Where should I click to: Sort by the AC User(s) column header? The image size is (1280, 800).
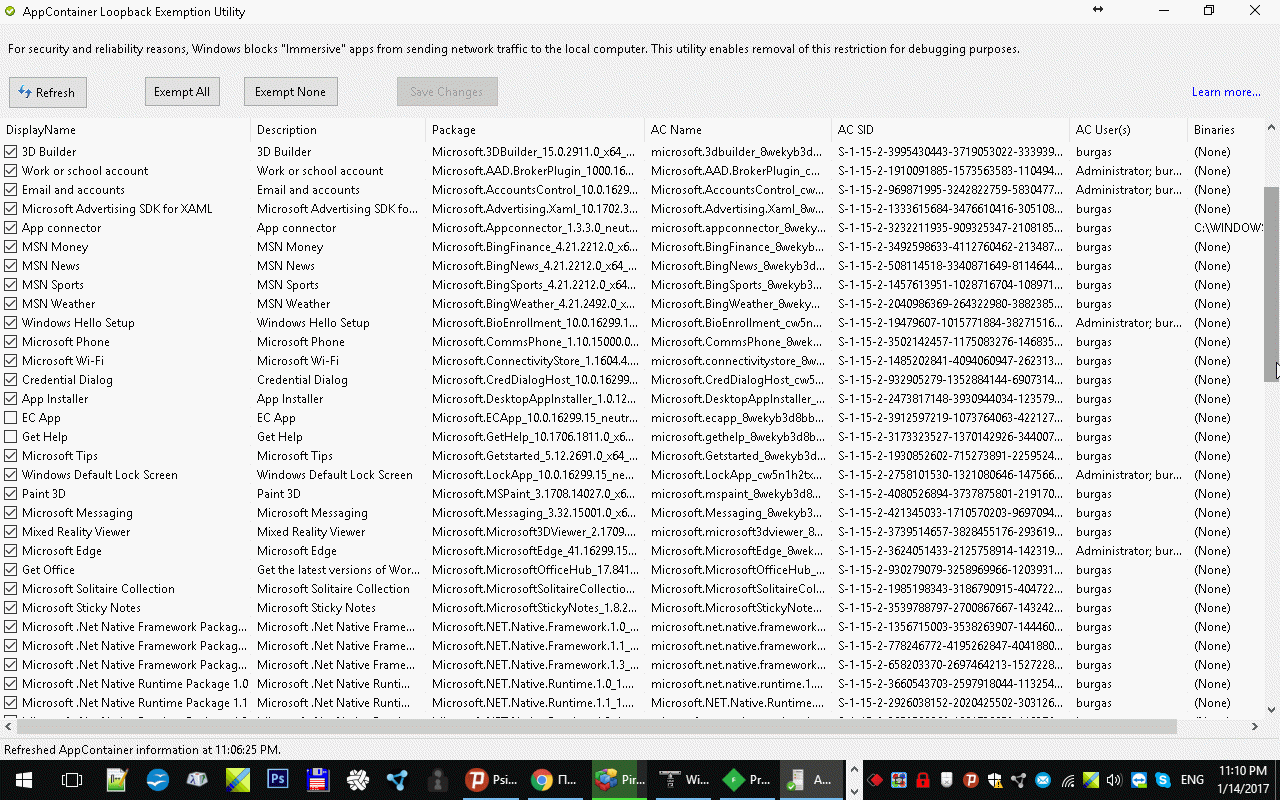tap(1128, 130)
